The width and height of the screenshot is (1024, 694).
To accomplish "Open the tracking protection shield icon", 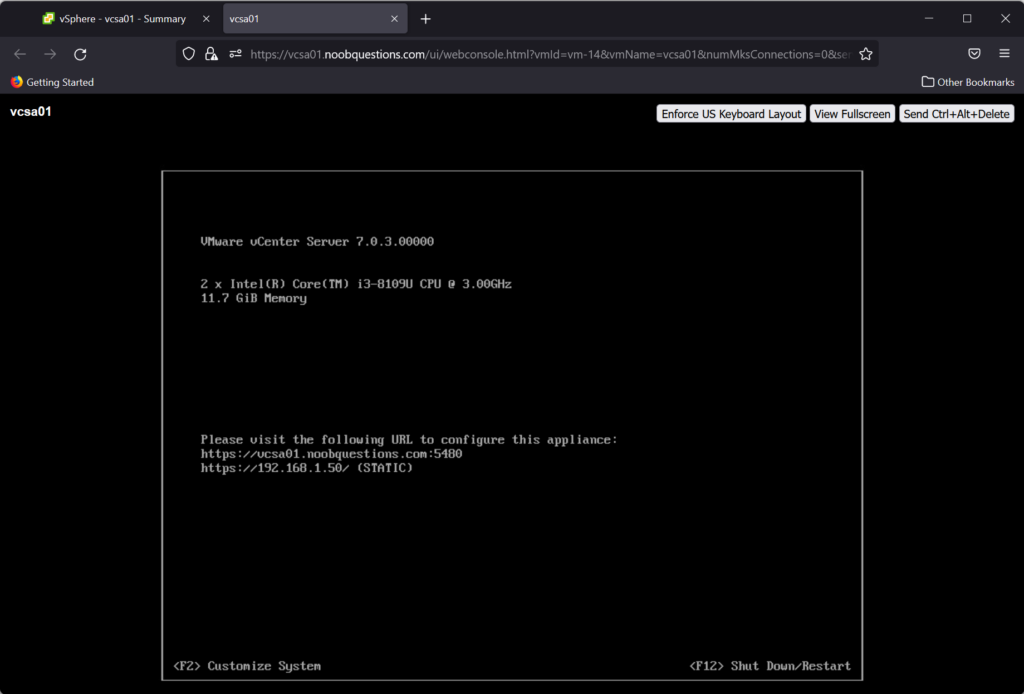I will pos(189,54).
